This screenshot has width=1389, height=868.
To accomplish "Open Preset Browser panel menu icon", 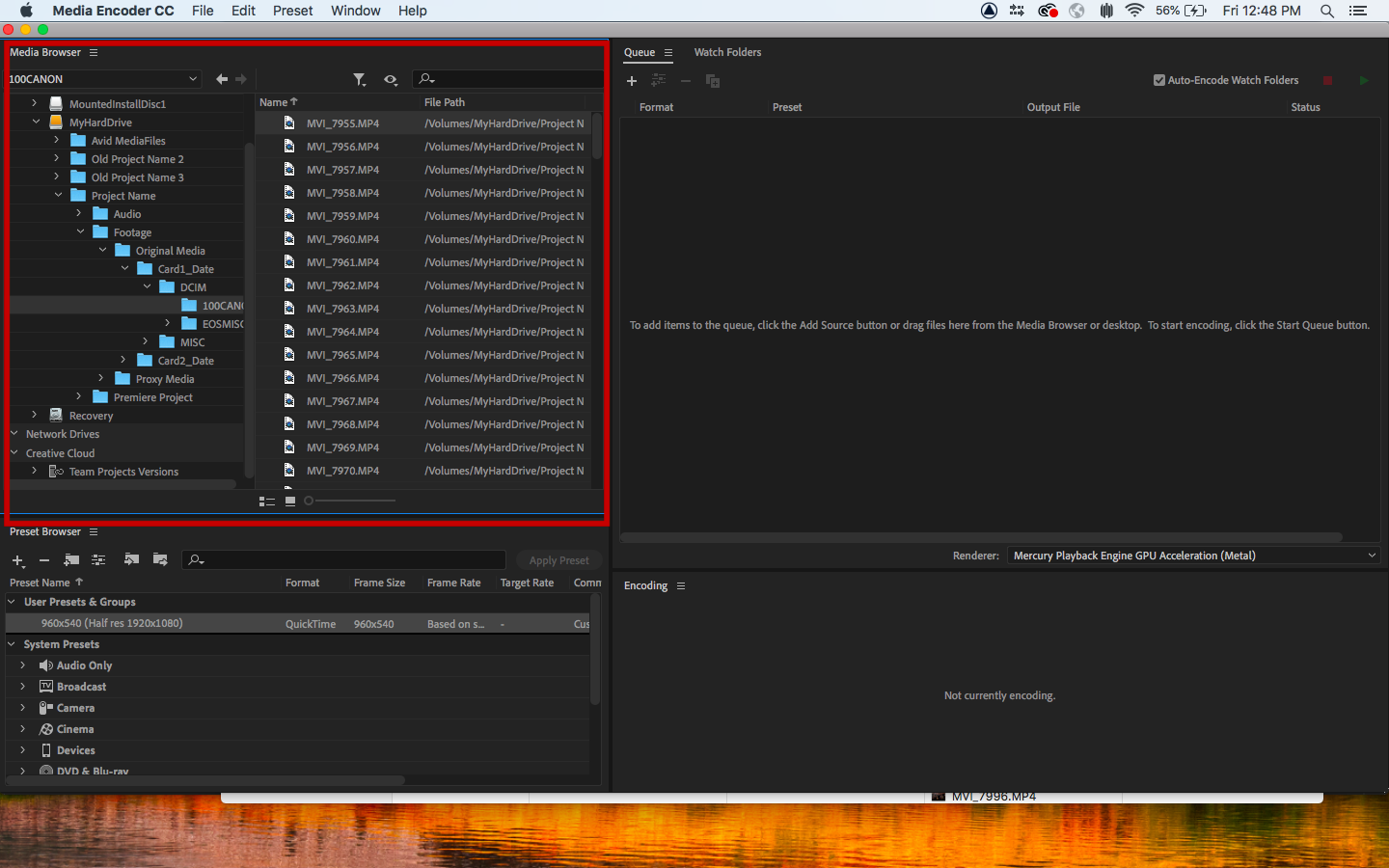I will tap(94, 531).
